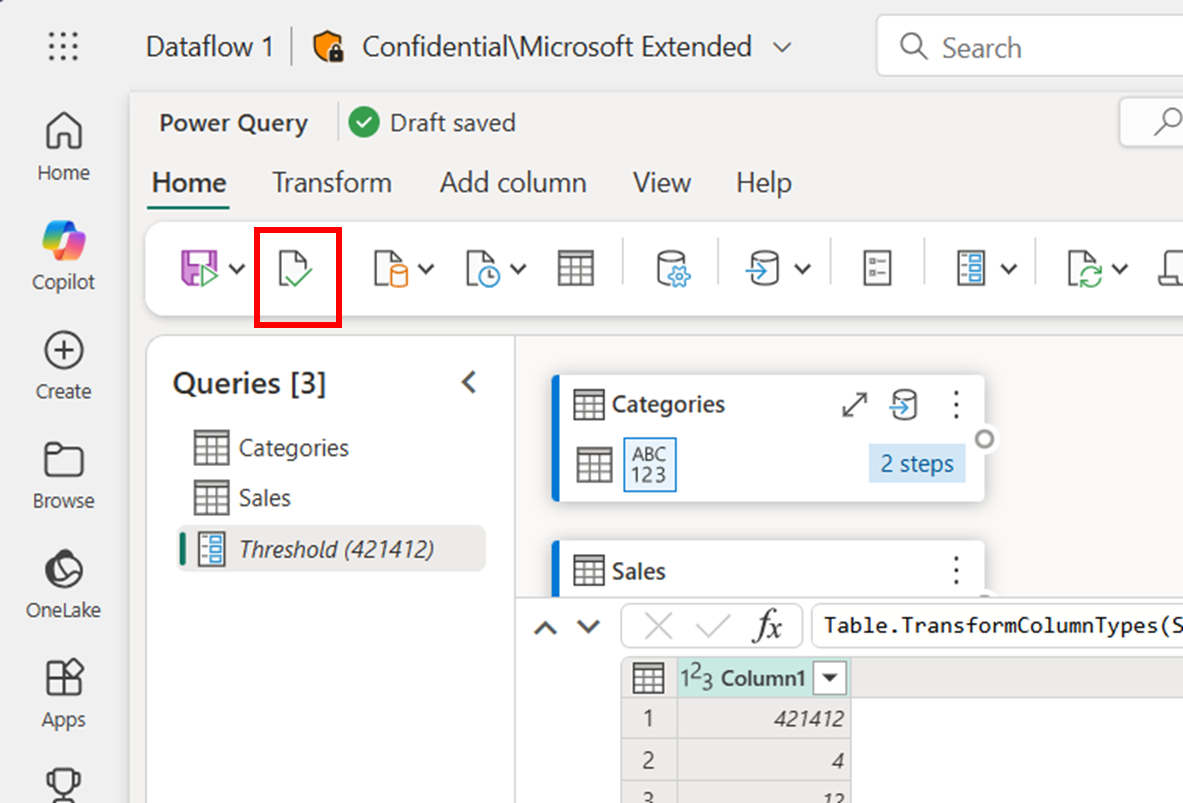The width and height of the screenshot is (1183, 803).
Task: Click the formula bar text field
Action: (x=997, y=626)
